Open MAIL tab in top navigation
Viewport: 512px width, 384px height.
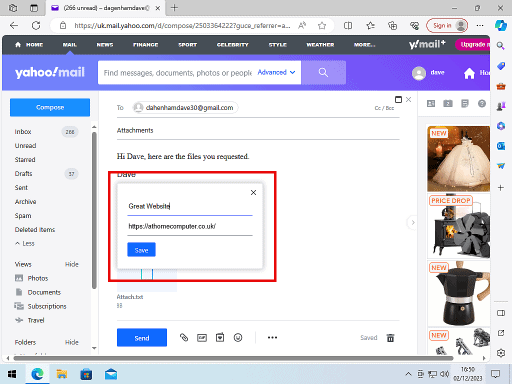pos(70,45)
